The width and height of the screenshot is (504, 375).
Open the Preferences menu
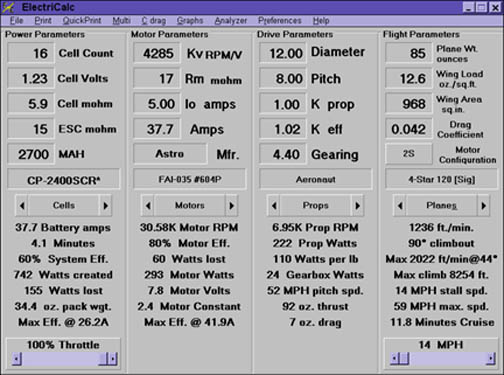[279, 21]
